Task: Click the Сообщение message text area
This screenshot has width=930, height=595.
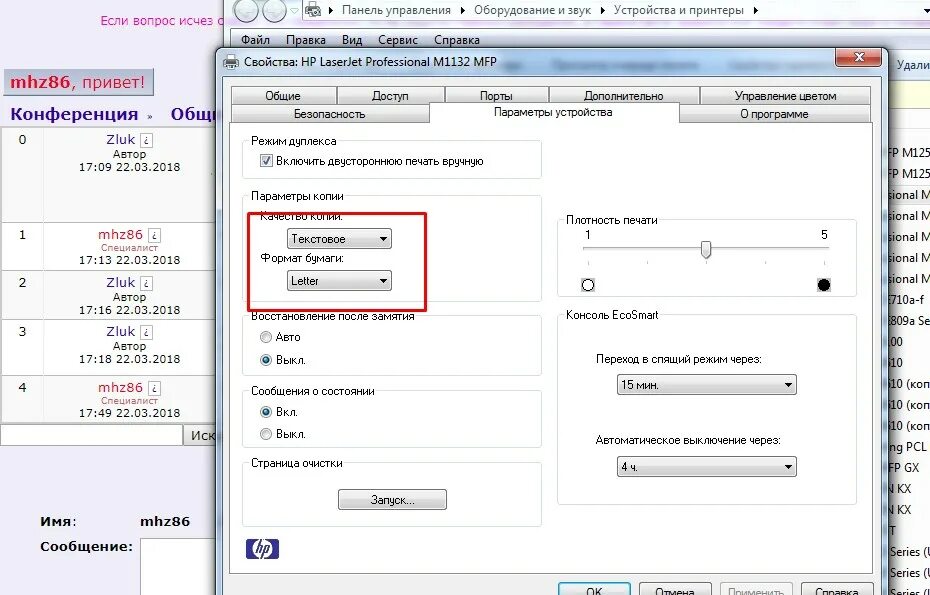Action: [x=178, y=567]
